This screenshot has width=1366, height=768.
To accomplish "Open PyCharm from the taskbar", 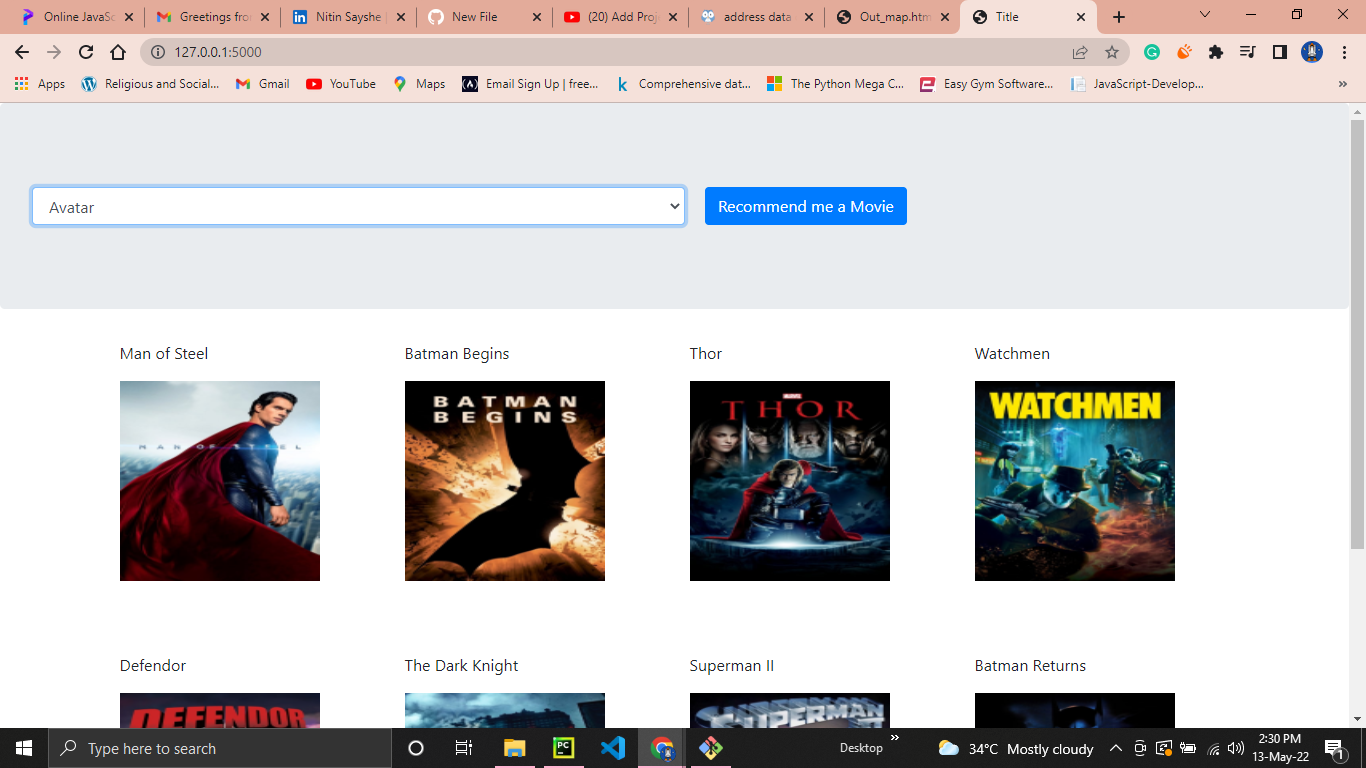I will (x=564, y=748).
